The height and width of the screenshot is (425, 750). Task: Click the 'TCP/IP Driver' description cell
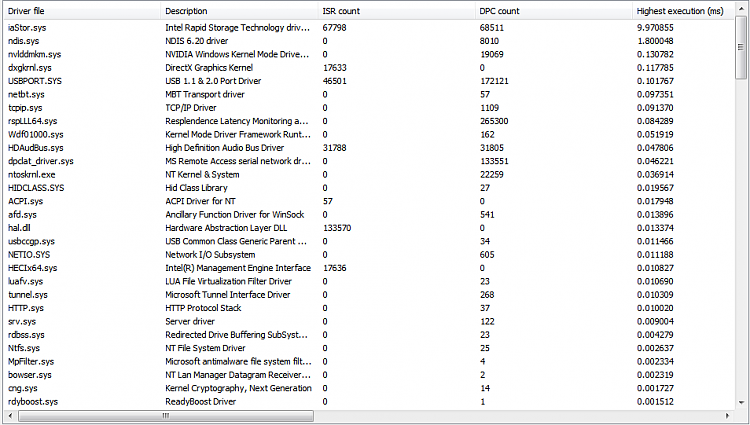[191, 108]
